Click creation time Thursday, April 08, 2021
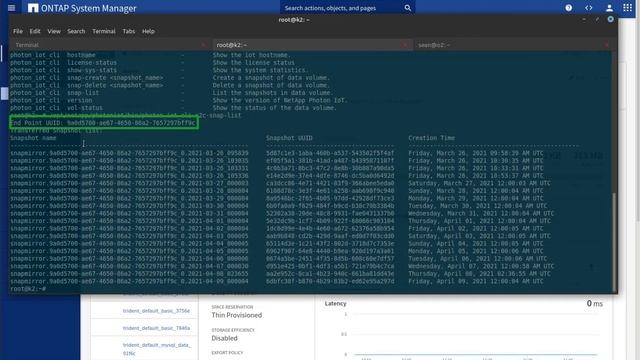The width and height of the screenshot is (640, 360). pyautogui.click(x=479, y=274)
